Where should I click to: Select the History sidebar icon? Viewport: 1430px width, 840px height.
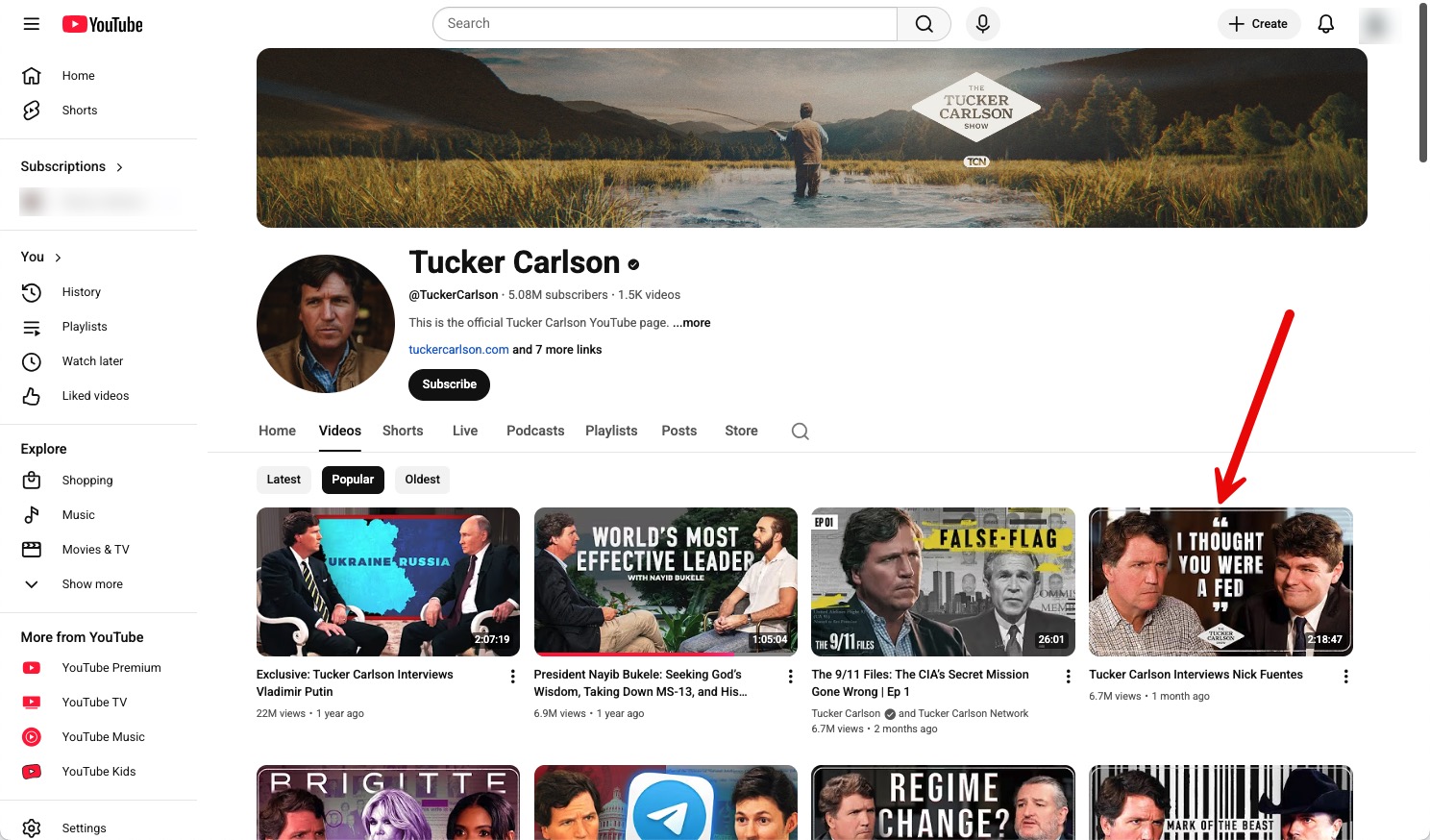32,291
